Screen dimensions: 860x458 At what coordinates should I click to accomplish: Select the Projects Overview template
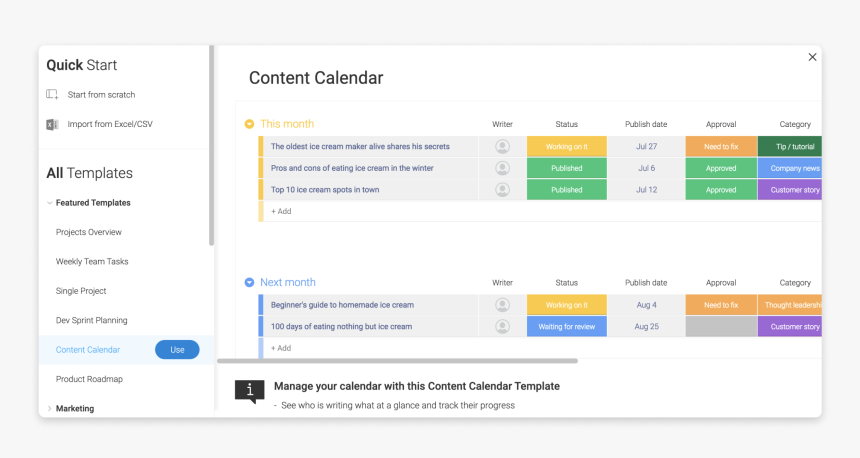89,232
